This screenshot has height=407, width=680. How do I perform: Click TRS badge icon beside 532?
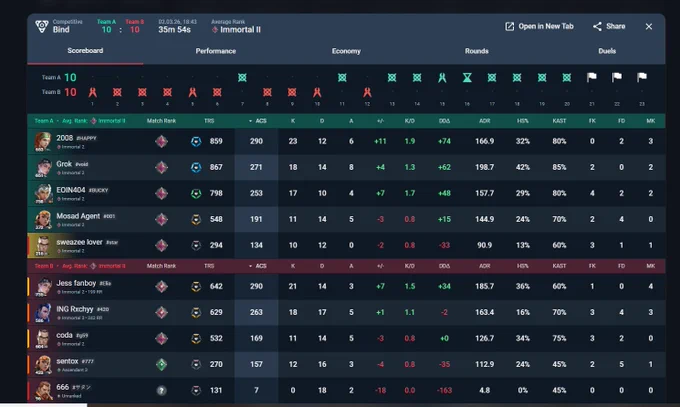(x=196, y=338)
